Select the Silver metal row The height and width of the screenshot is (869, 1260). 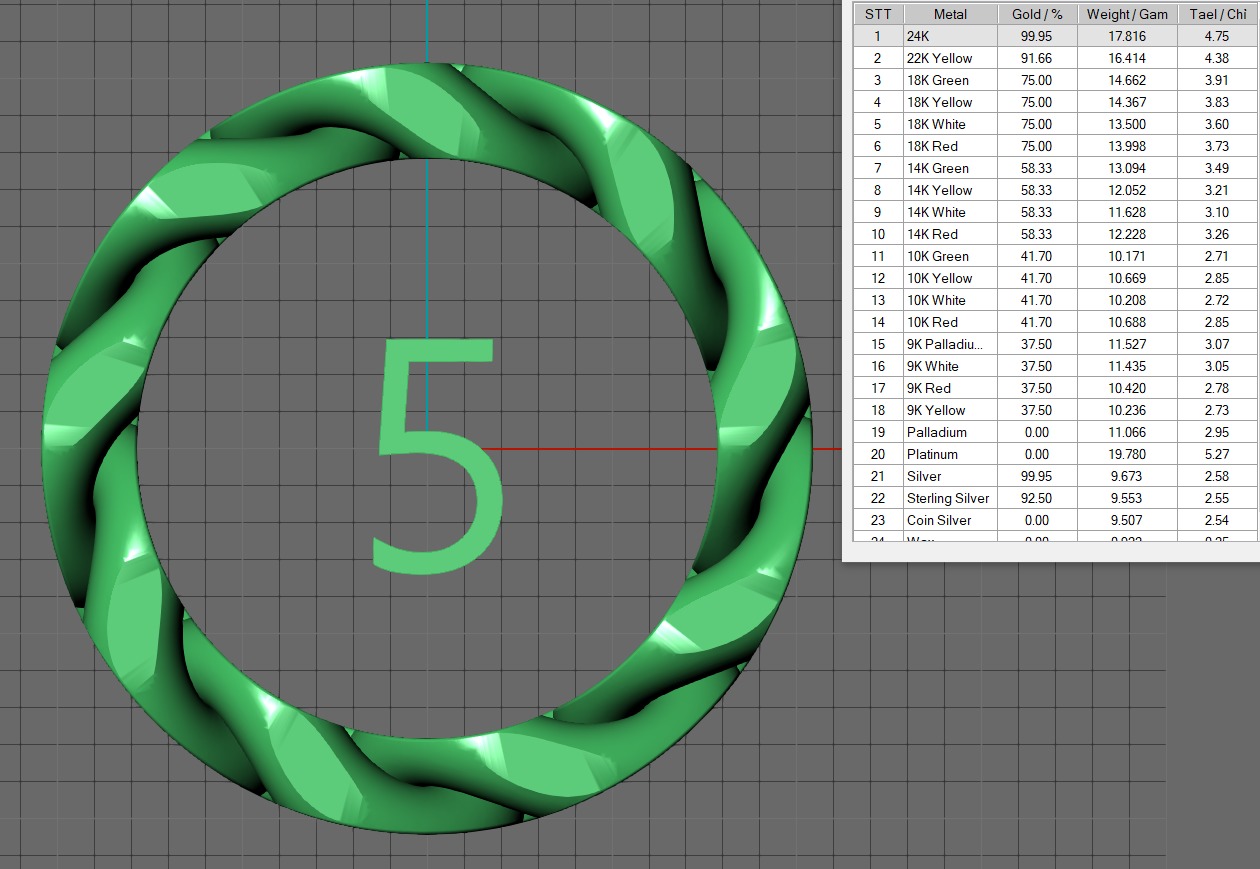pyautogui.click(x=1055, y=476)
